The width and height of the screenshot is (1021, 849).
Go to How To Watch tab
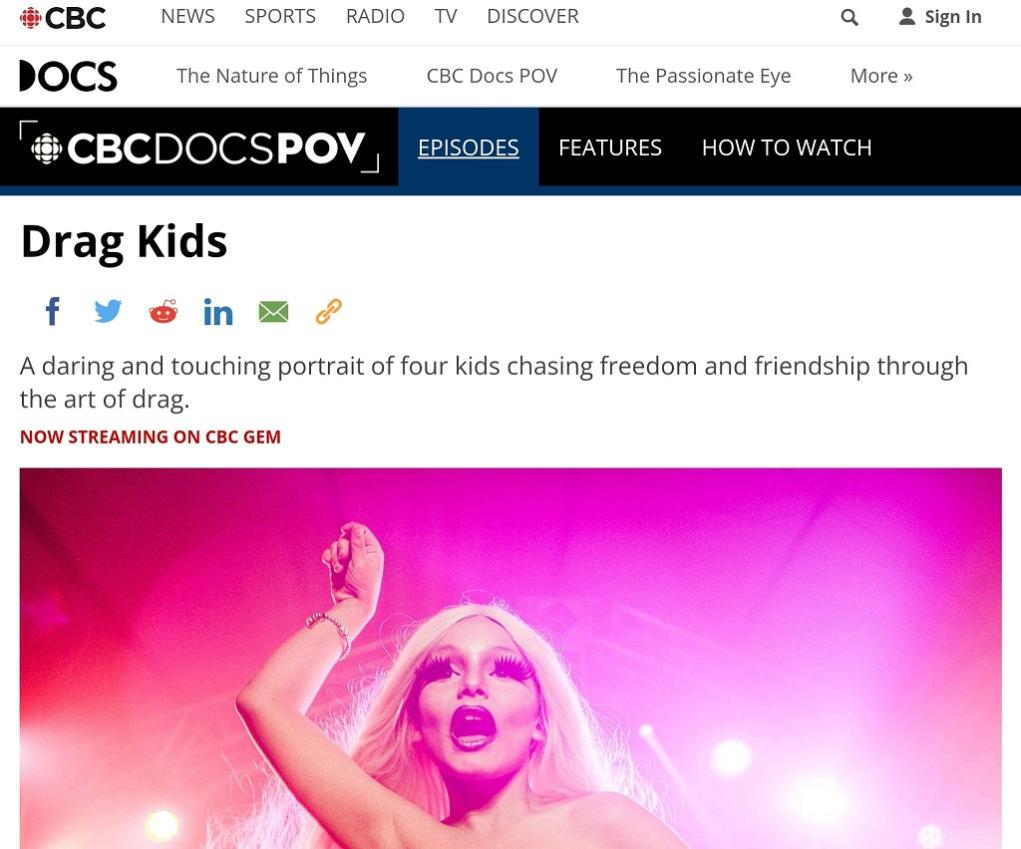787,148
